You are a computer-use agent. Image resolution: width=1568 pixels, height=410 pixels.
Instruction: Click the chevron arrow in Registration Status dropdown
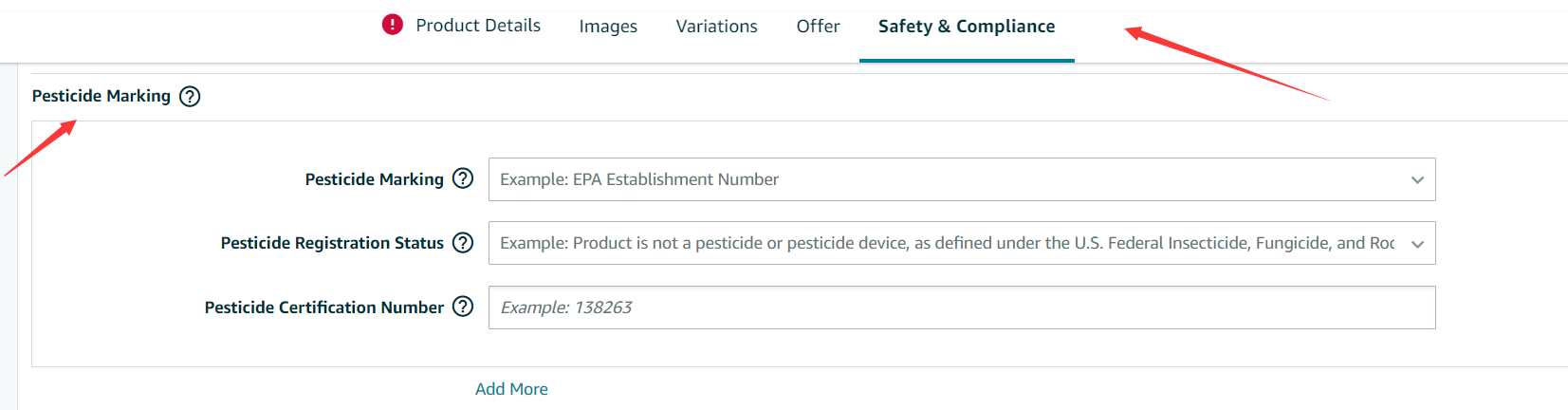click(x=1417, y=245)
